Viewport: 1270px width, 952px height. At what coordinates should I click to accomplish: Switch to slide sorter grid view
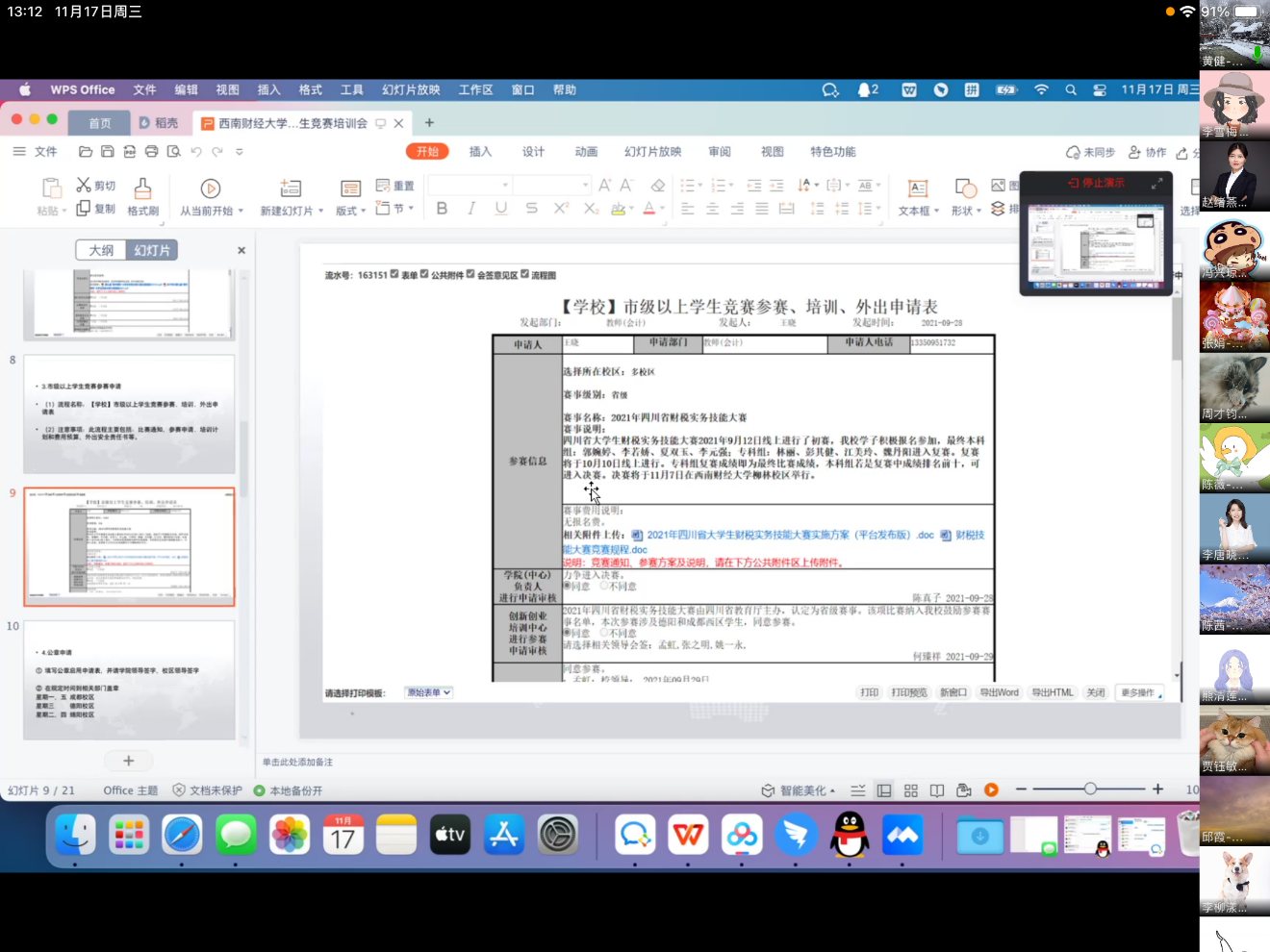coord(911,790)
